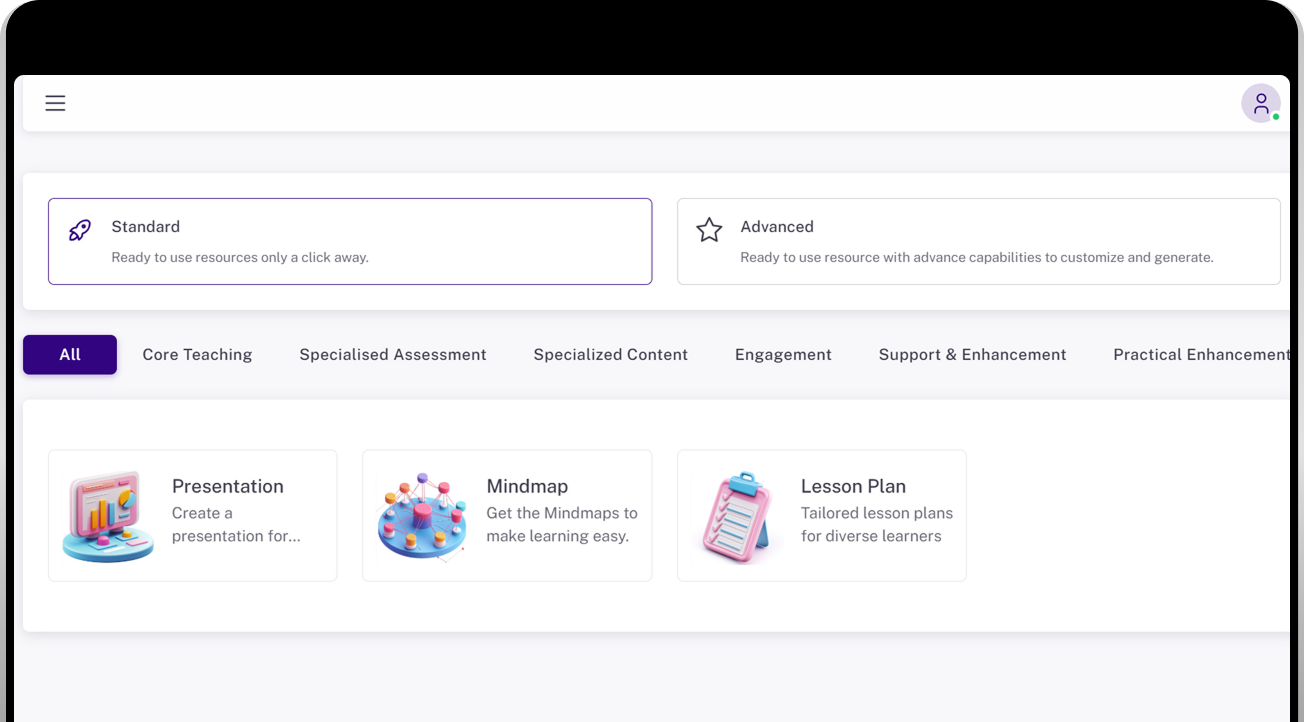Open the hamburger menu icon
The width and height of the screenshot is (1304, 722).
55,103
